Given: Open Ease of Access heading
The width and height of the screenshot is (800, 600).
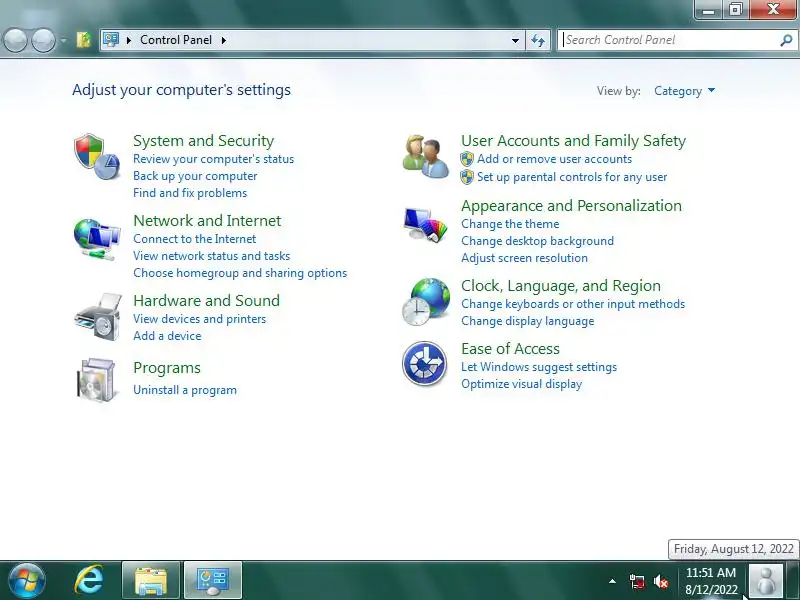Looking at the screenshot, I should pyautogui.click(x=510, y=348).
